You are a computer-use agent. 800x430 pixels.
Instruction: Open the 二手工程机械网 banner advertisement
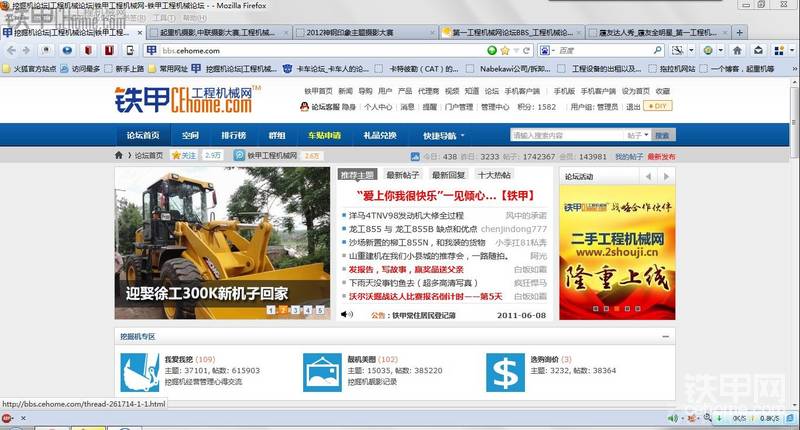[617, 252]
